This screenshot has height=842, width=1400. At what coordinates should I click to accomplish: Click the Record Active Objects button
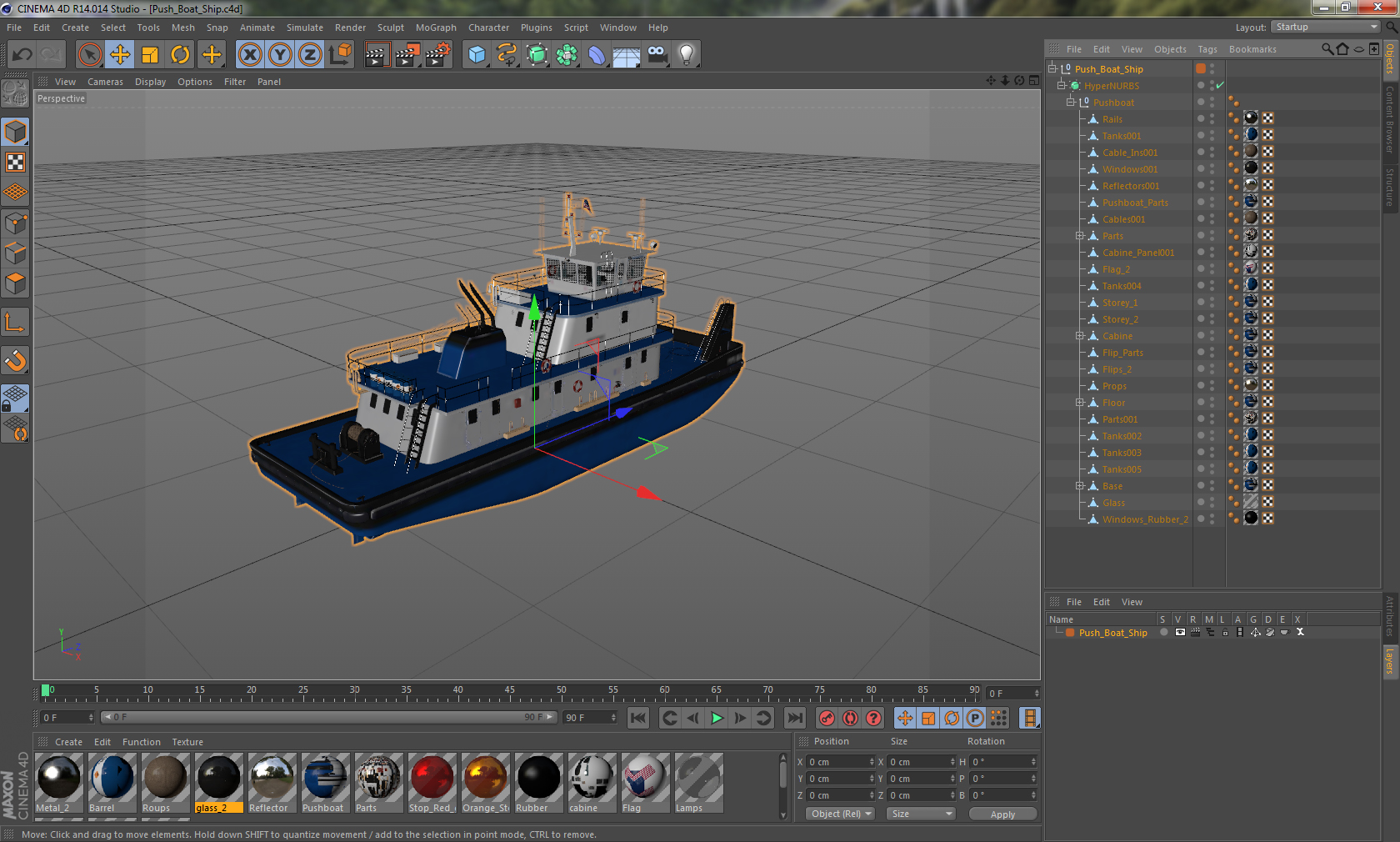coord(827,718)
